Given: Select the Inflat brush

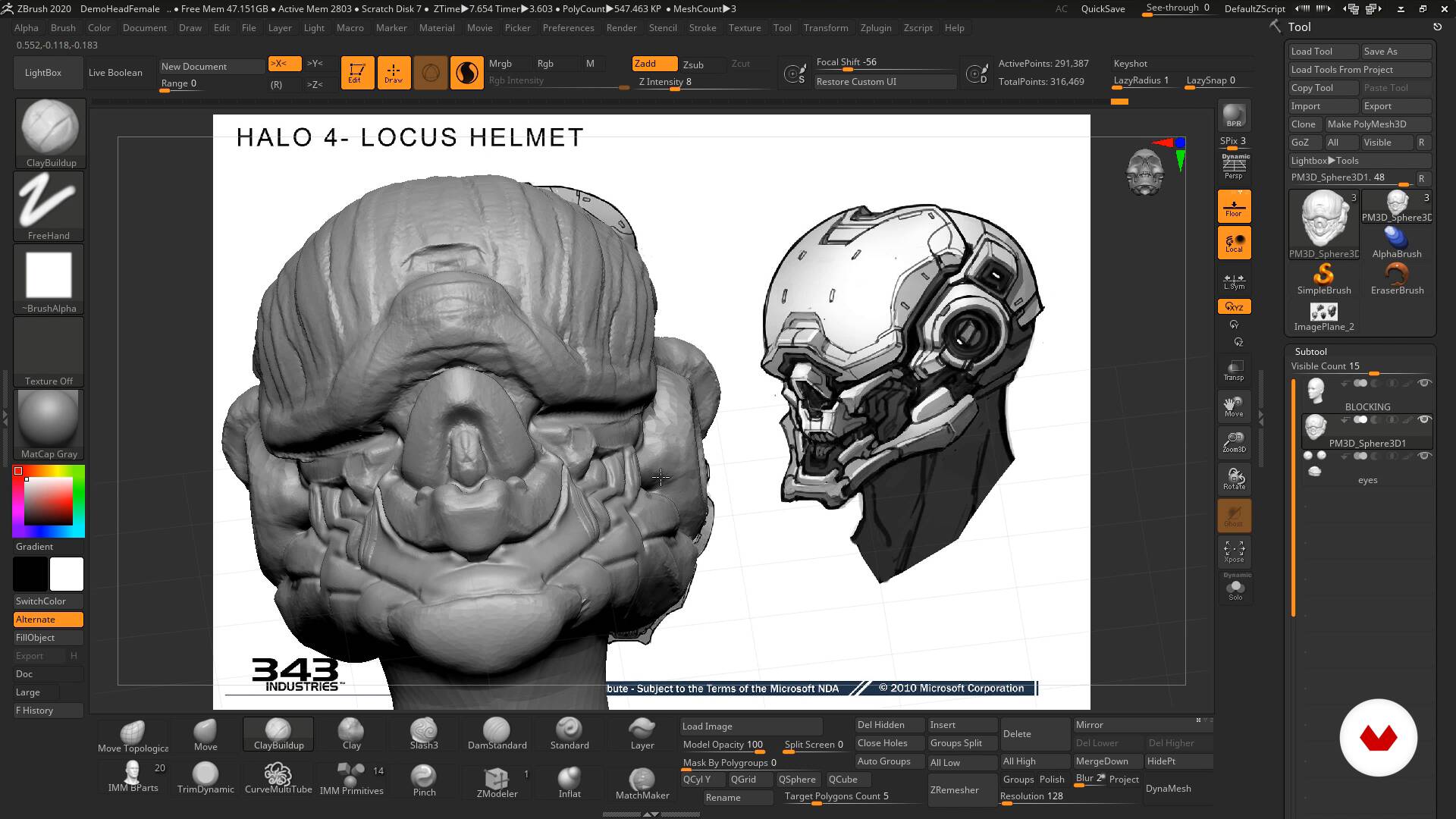Looking at the screenshot, I should (x=570, y=781).
